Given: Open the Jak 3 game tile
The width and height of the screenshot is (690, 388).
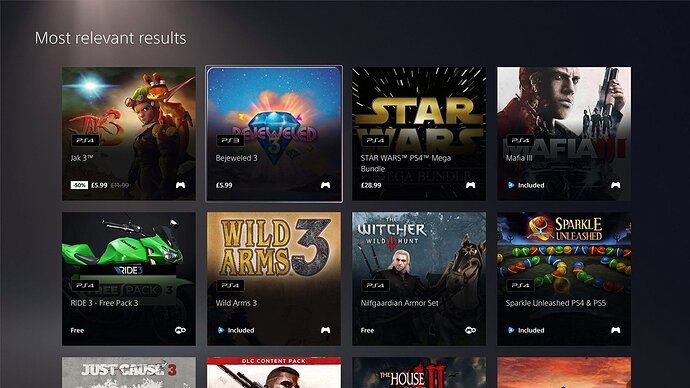Looking at the screenshot, I should (128, 134).
